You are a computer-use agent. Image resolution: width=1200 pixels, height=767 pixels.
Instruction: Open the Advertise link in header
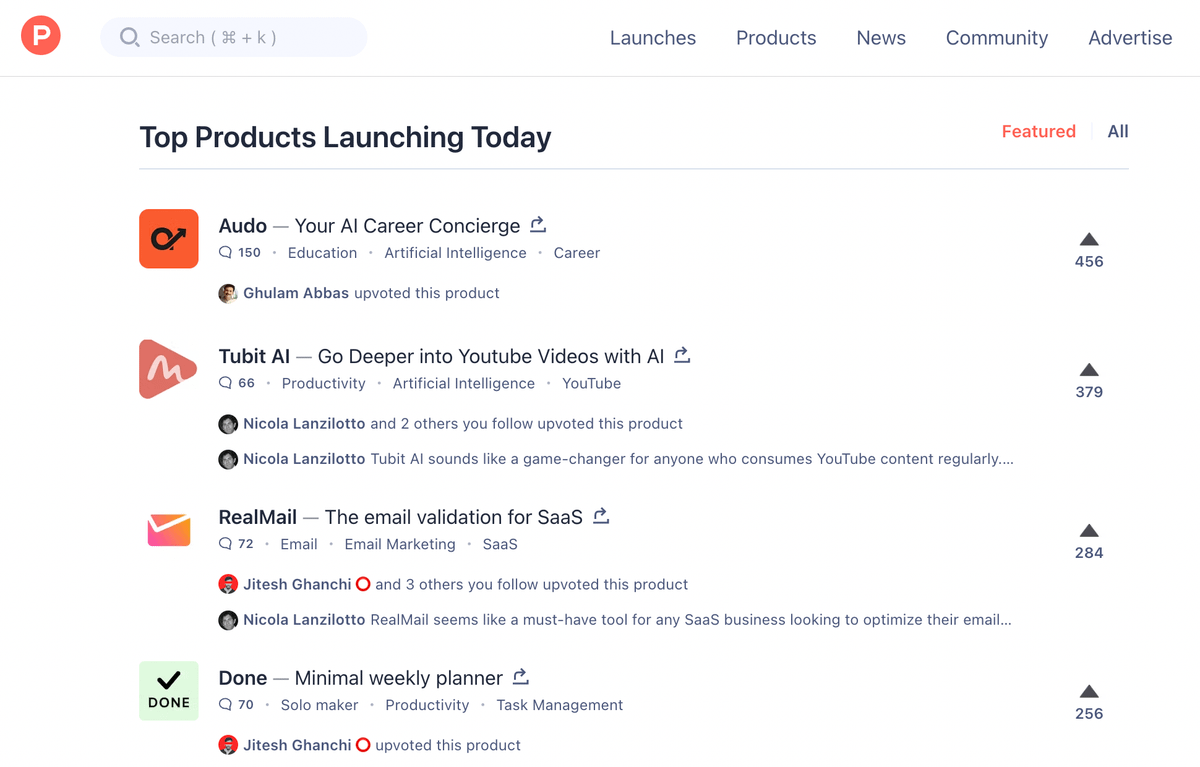click(x=1130, y=38)
